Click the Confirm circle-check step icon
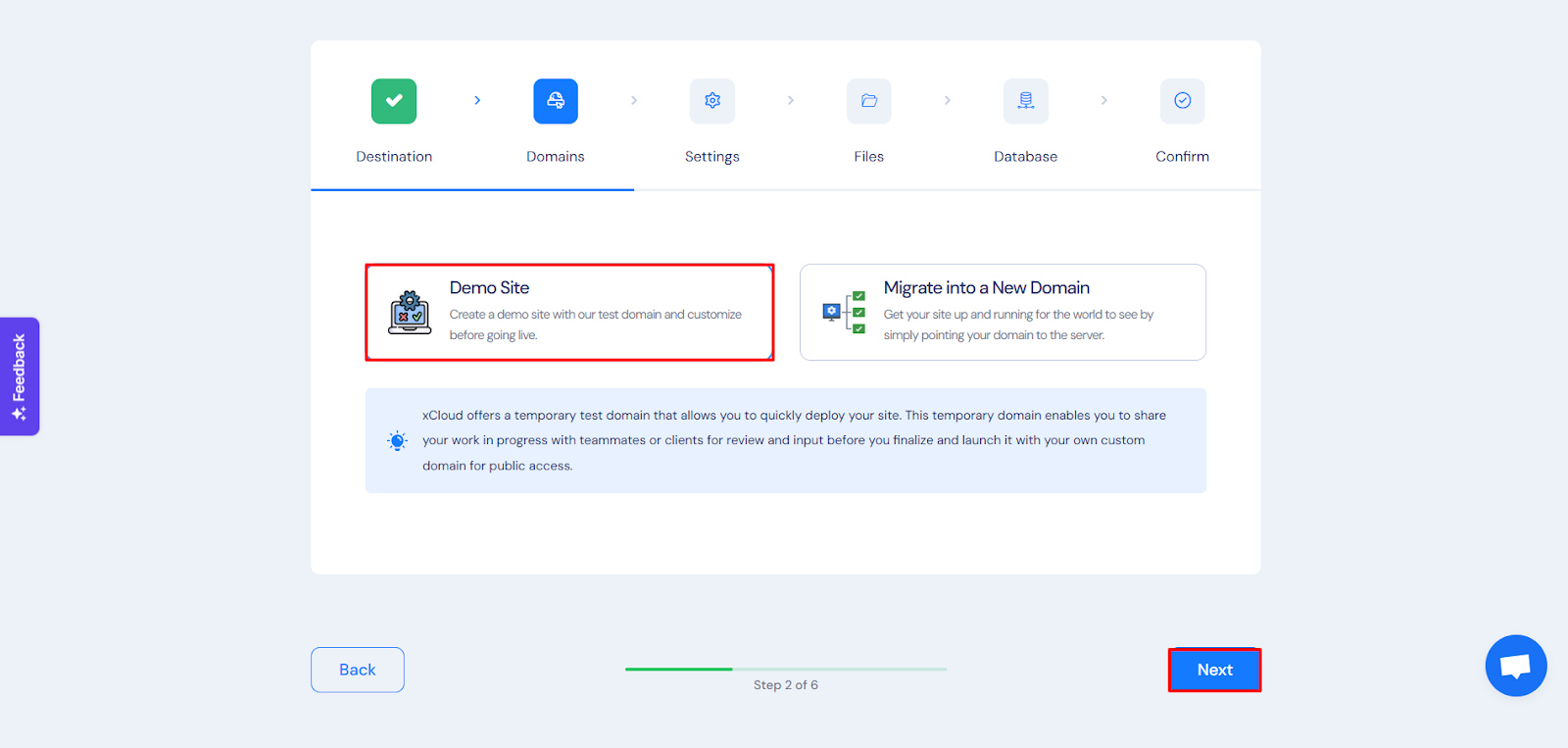Viewport: 1568px width, 748px height. [x=1183, y=101]
